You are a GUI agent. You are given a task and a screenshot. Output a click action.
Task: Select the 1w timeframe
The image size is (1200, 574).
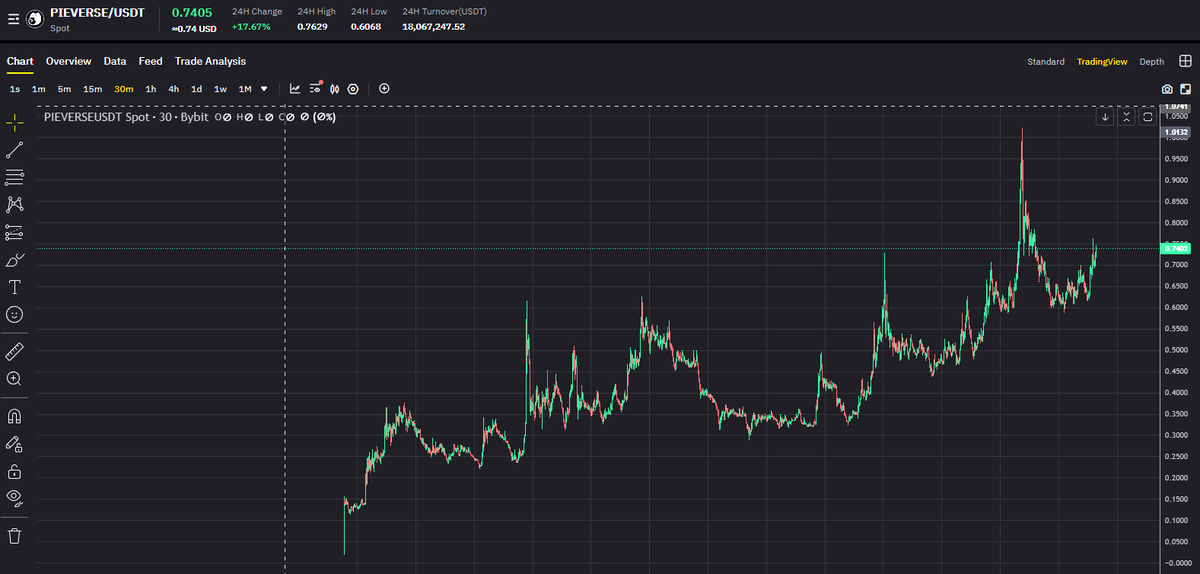(x=220, y=89)
